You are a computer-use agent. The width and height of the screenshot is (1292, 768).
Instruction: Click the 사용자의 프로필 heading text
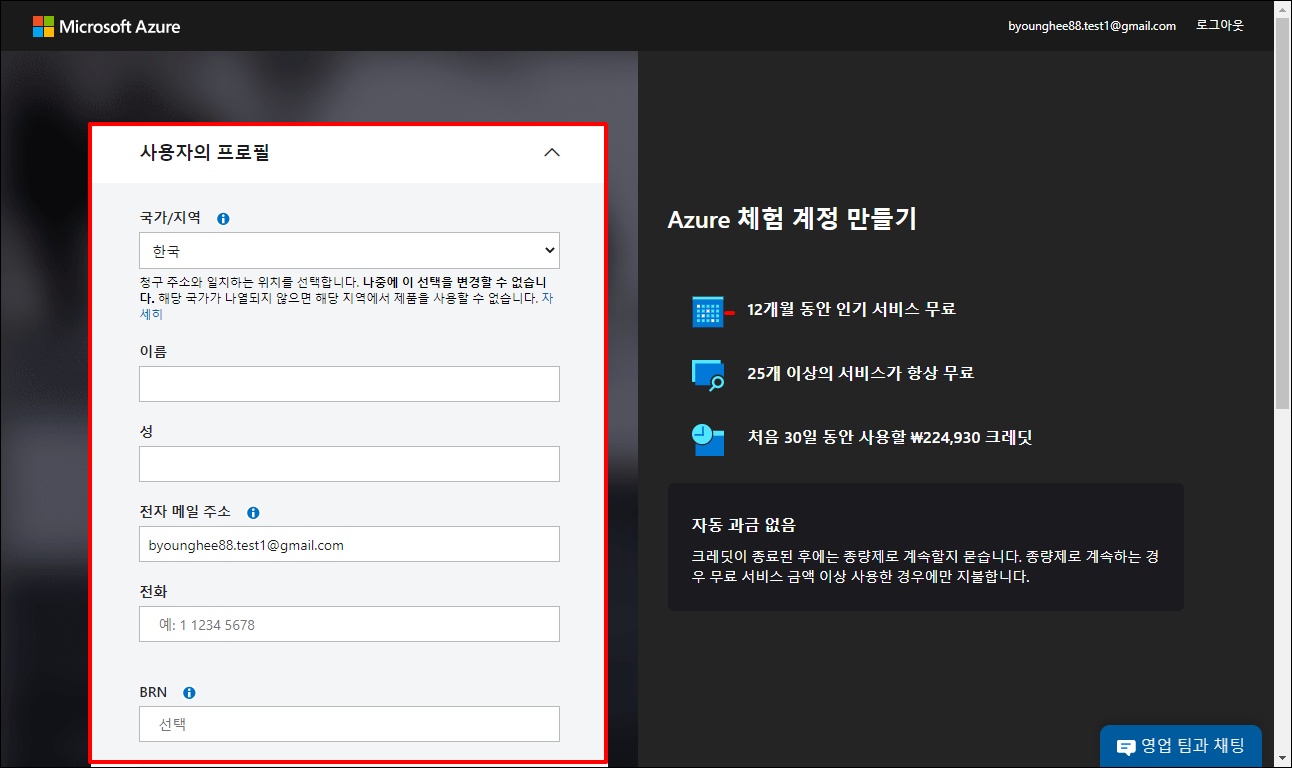point(204,153)
